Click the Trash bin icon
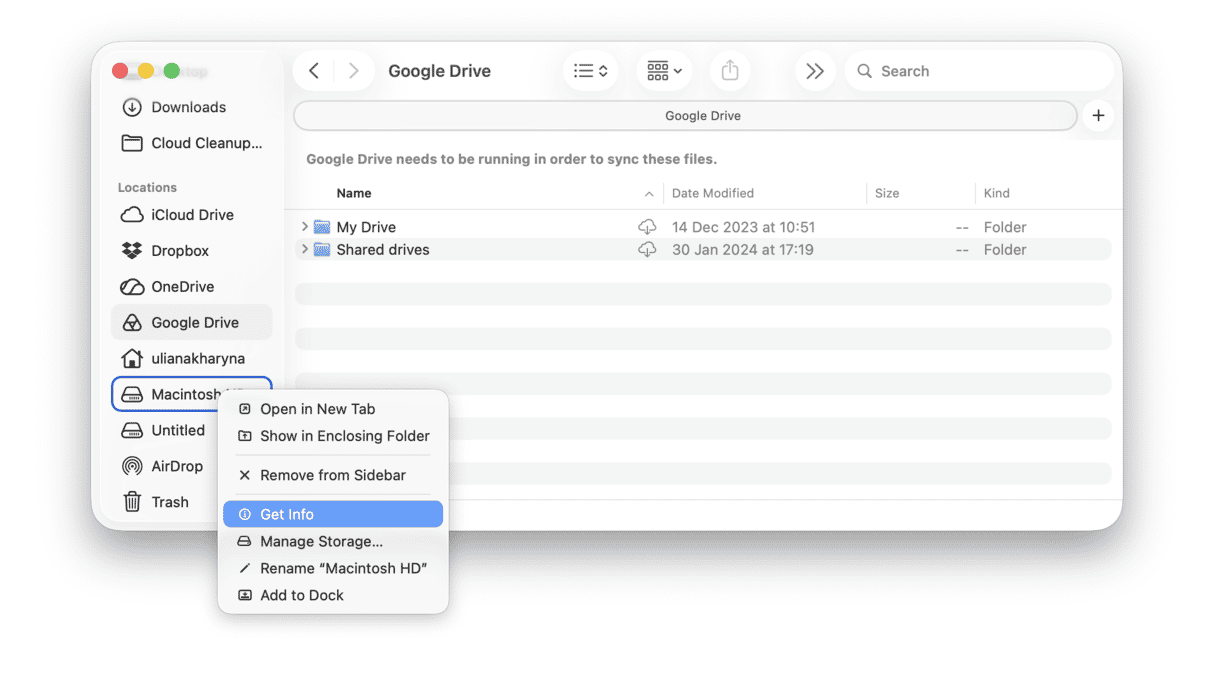The height and width of the screenshot is (689, 1215). (x=132, y=502)
